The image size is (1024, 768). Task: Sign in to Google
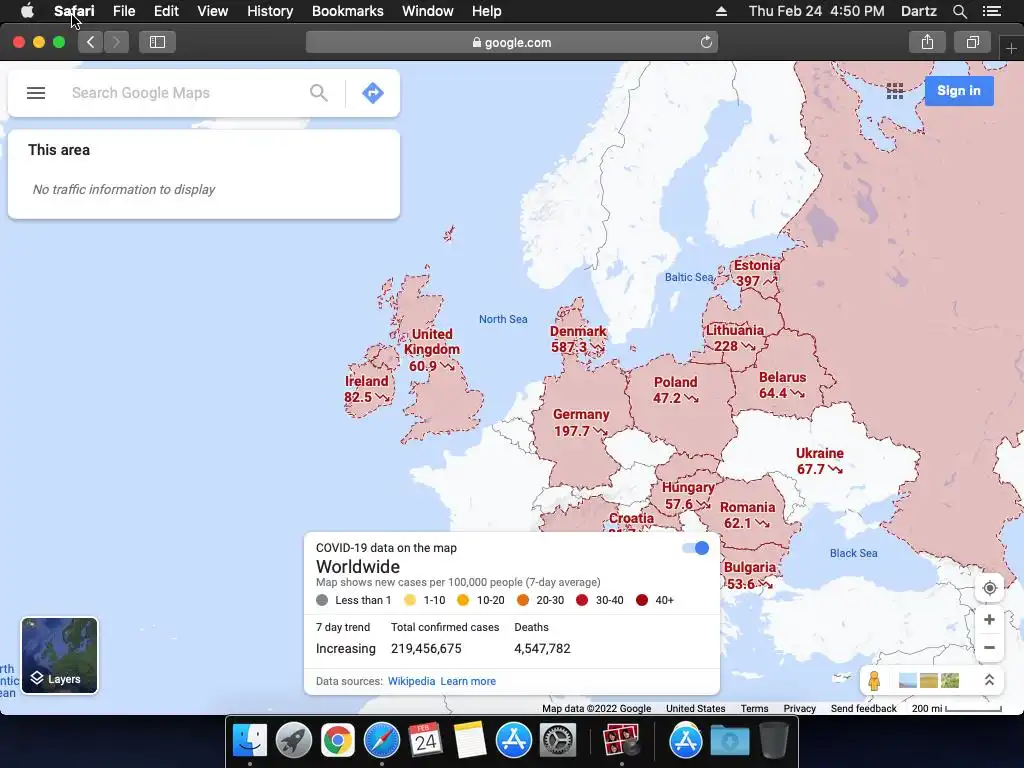959,91
